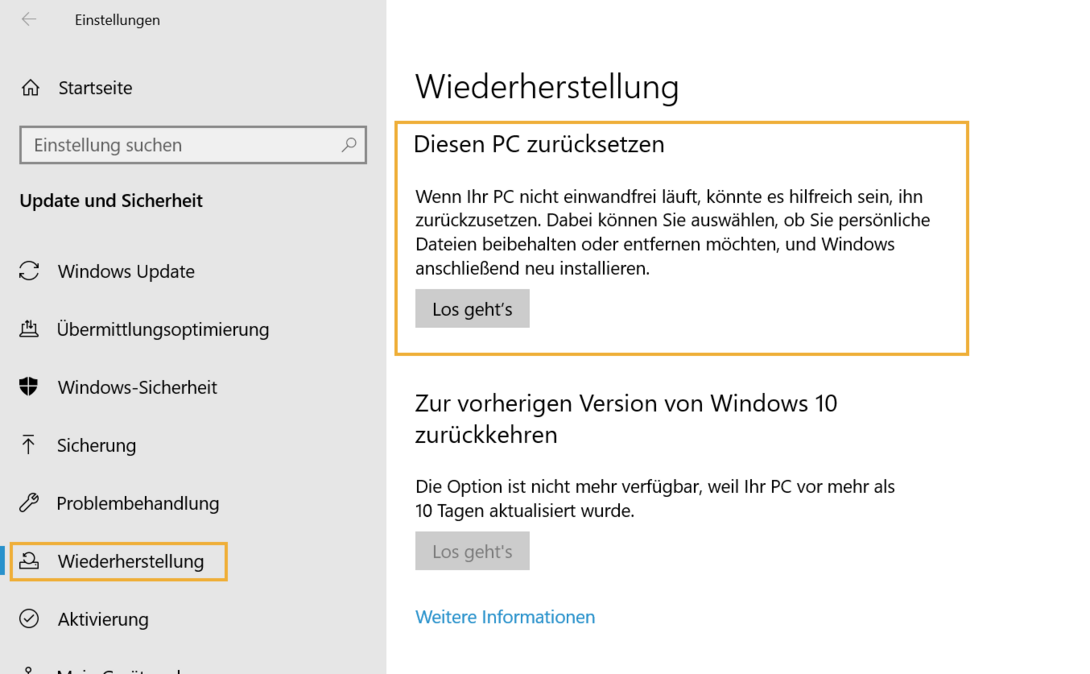Go to the 'Windows-Sicherheit' text label
The height and width of the screenshot is (674, 1090).
(137, 387)
